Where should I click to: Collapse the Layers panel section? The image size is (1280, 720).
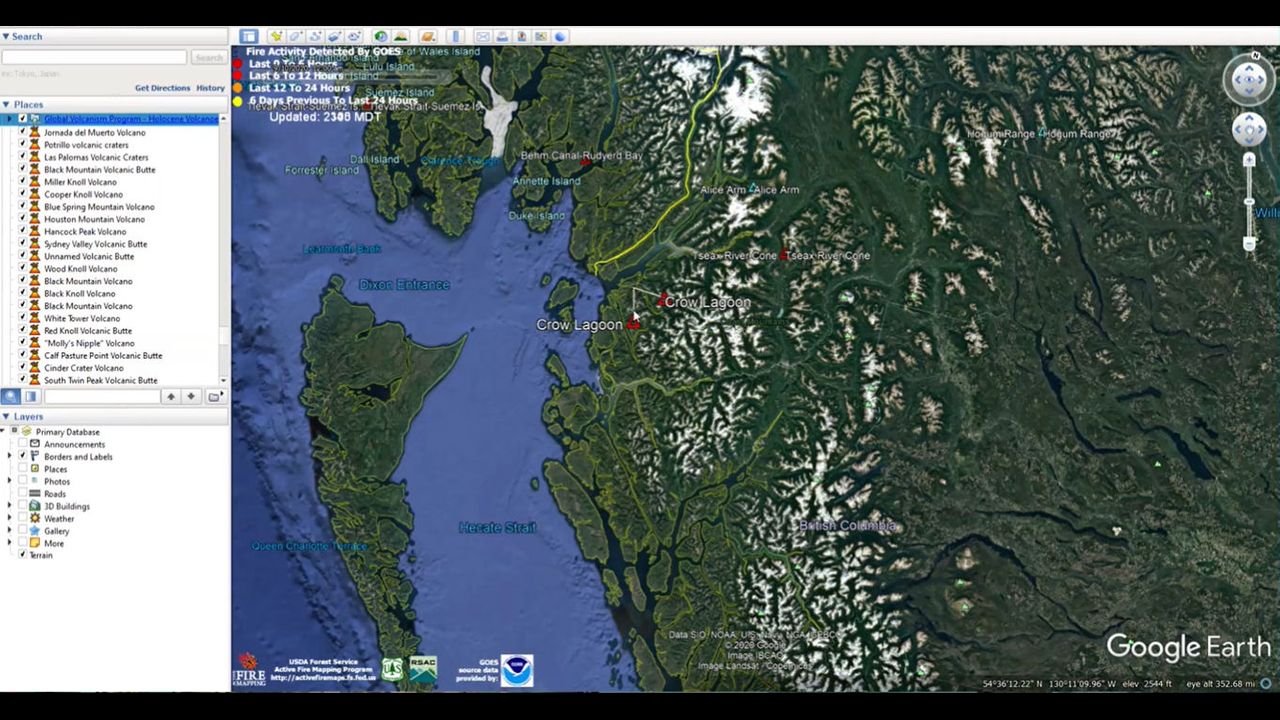[x=6, y=417]
